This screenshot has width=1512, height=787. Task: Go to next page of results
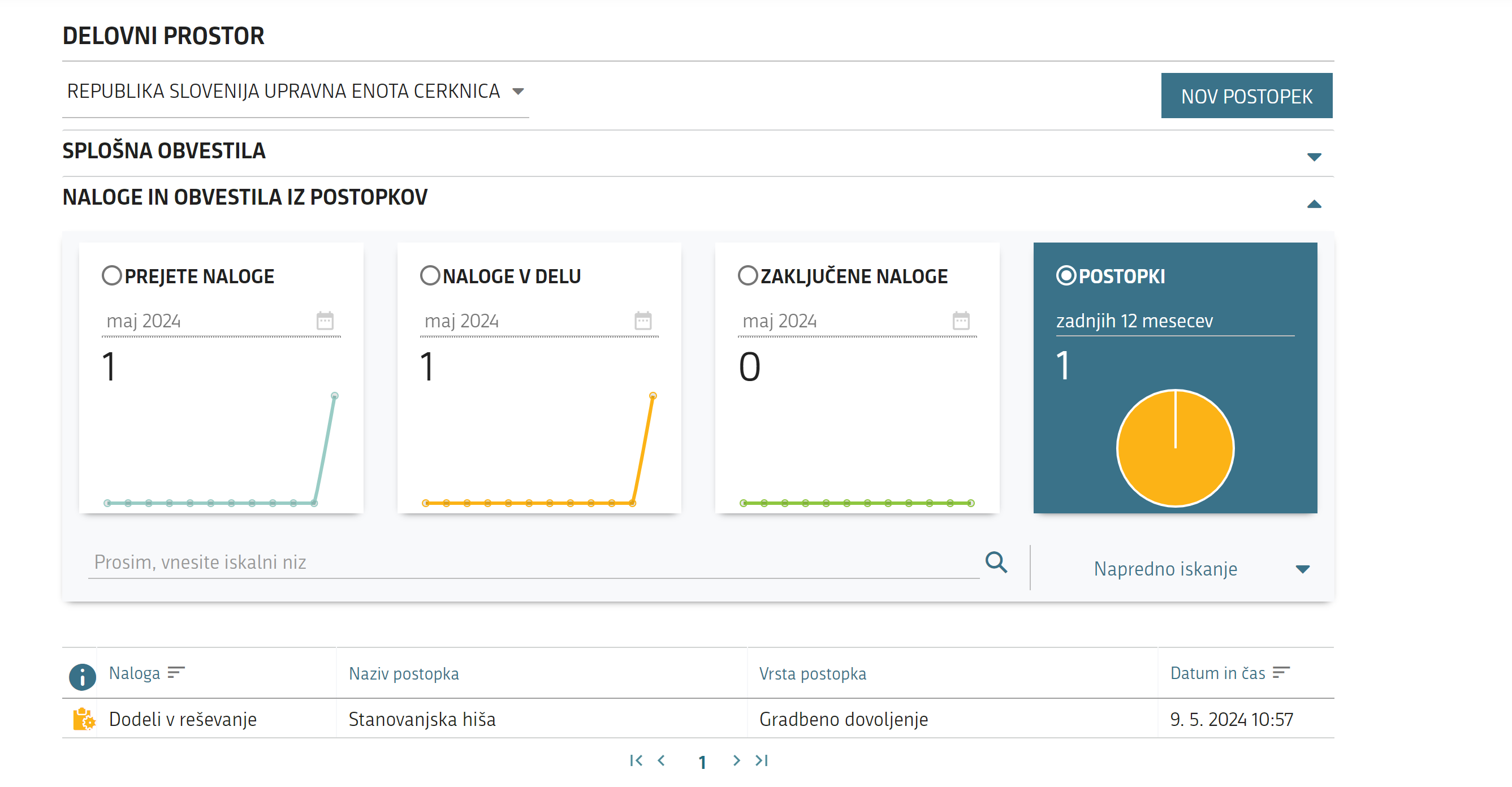coord(736,760)
